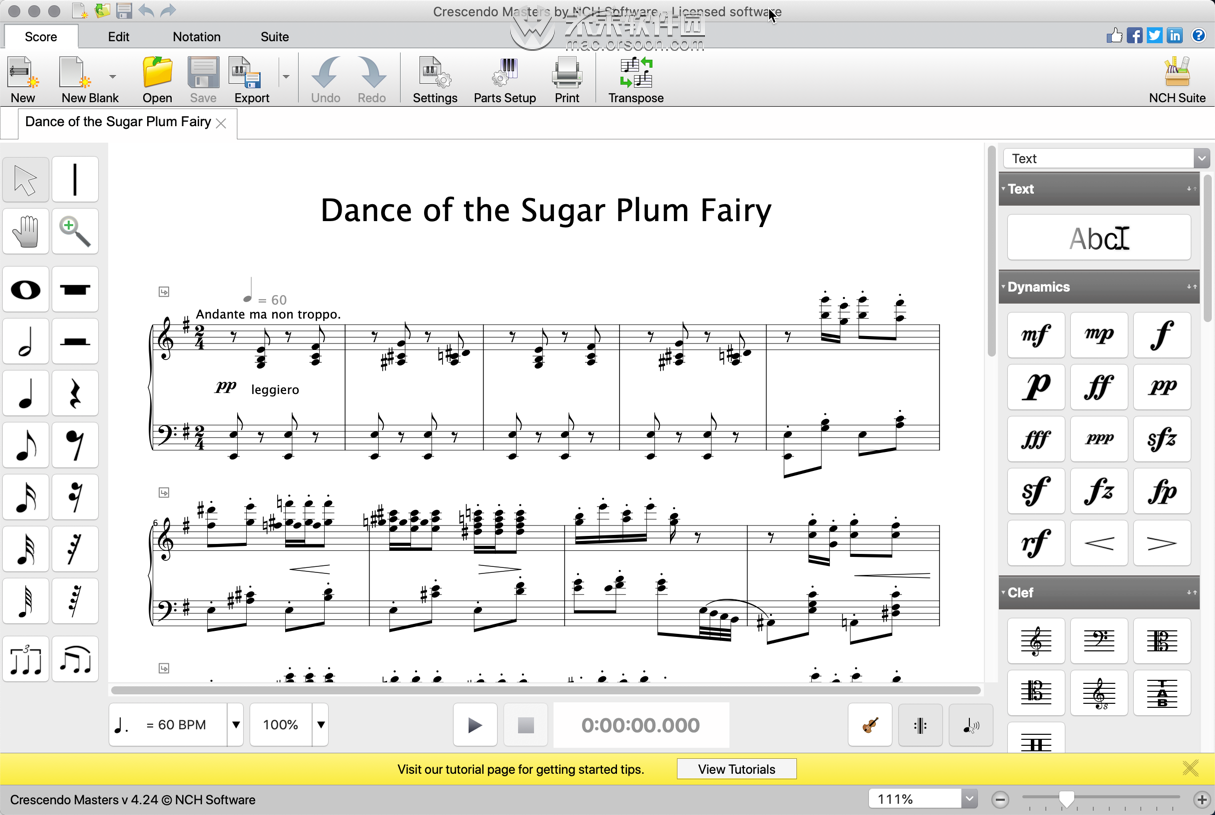Open the 100% playback speed dropdown
Screen dimensions: 1215x815
pyautogui.click(x=321, y=725)
